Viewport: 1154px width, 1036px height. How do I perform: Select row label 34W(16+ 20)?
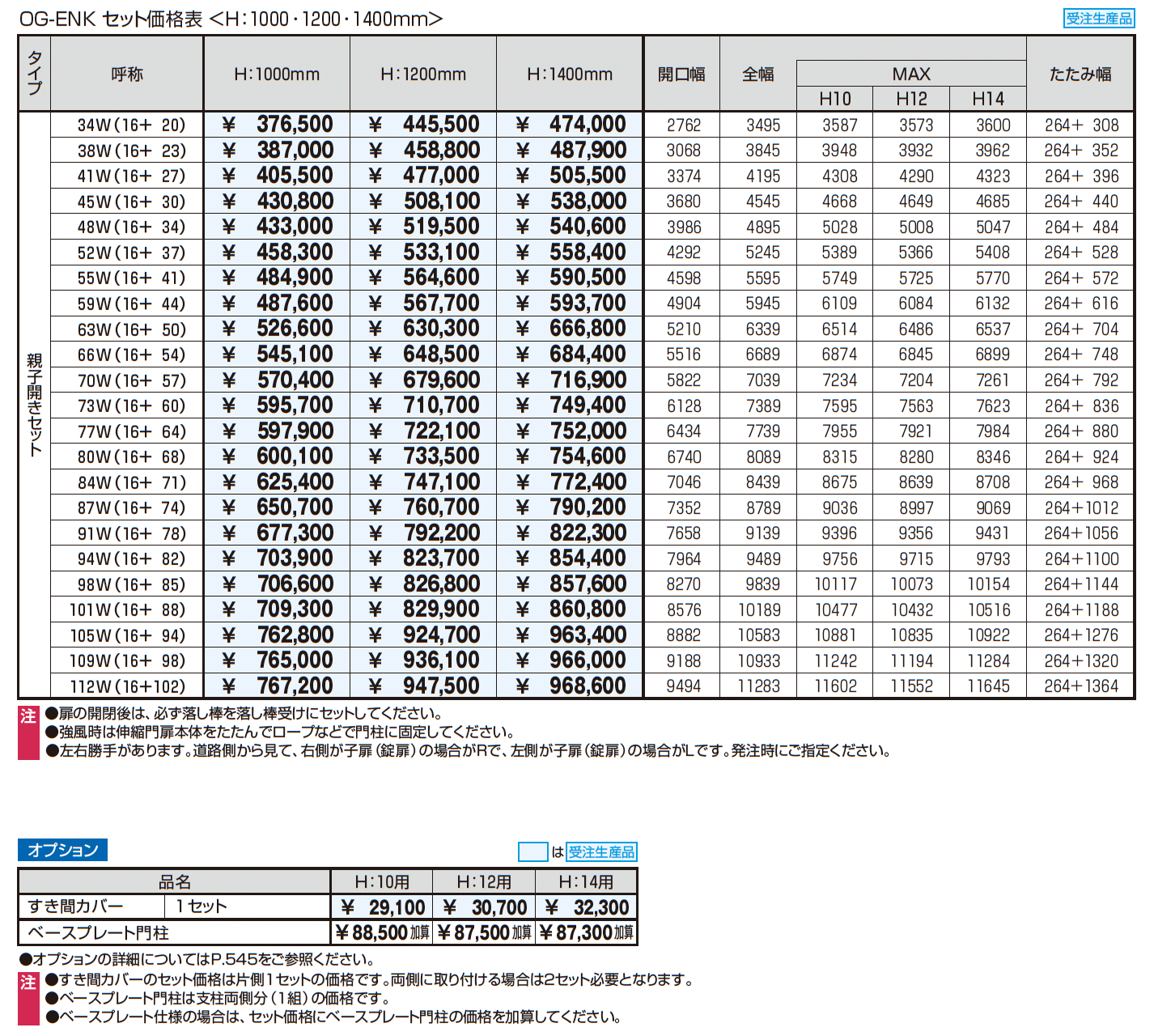point(131,125)
